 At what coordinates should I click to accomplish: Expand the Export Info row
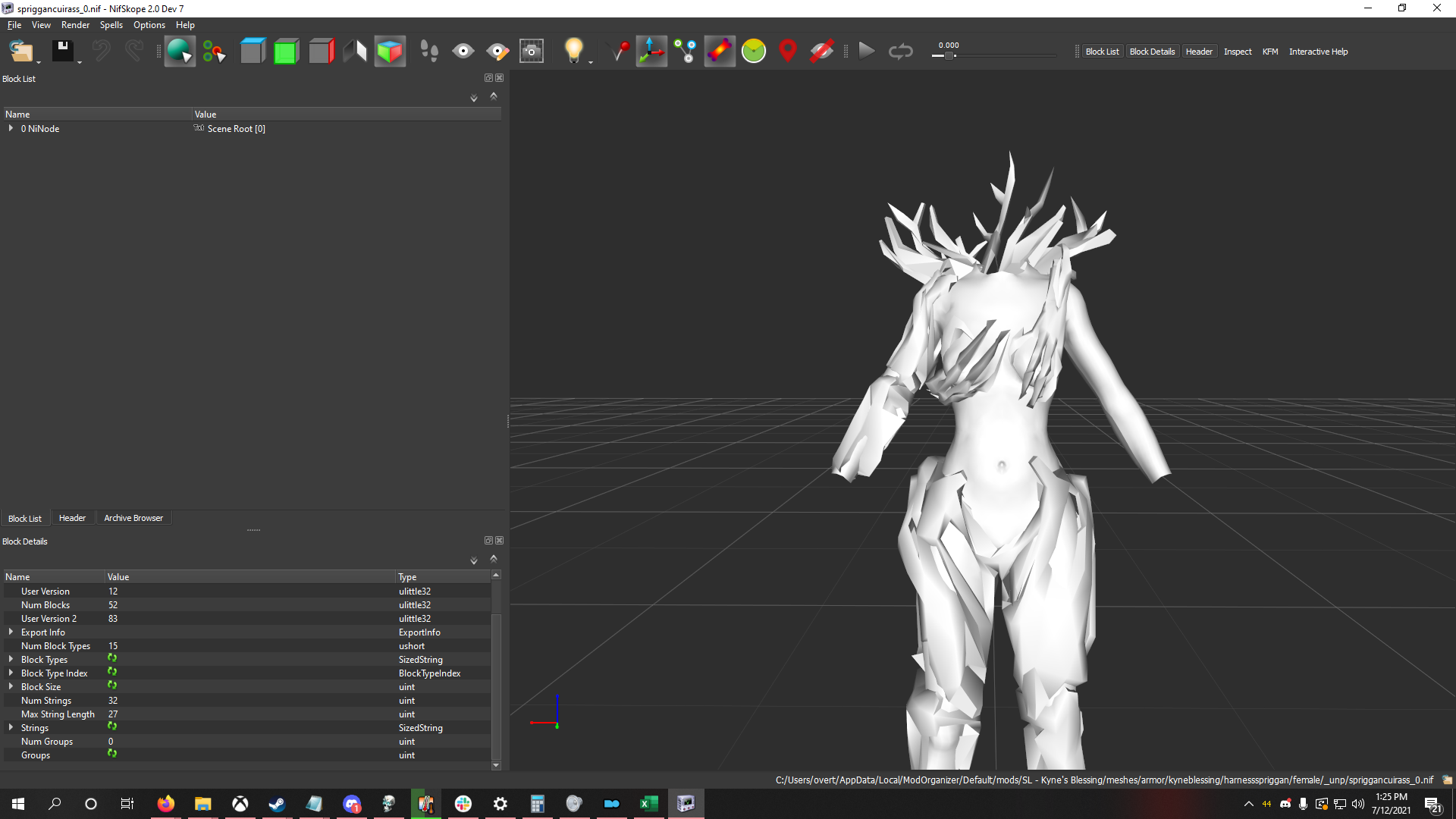point(11,632)
